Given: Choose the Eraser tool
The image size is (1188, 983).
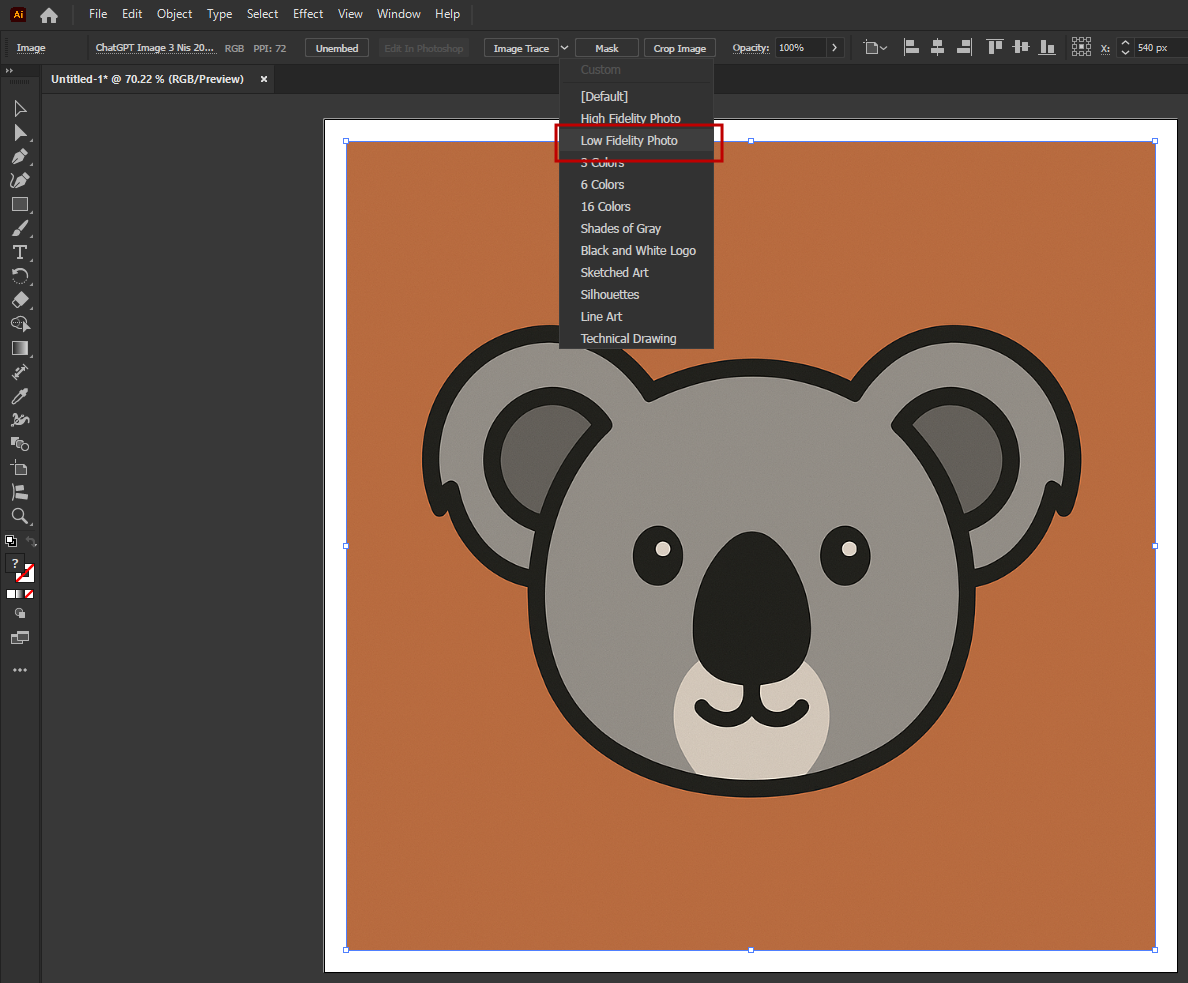Looking at the screenshot, I should (19, 299).
